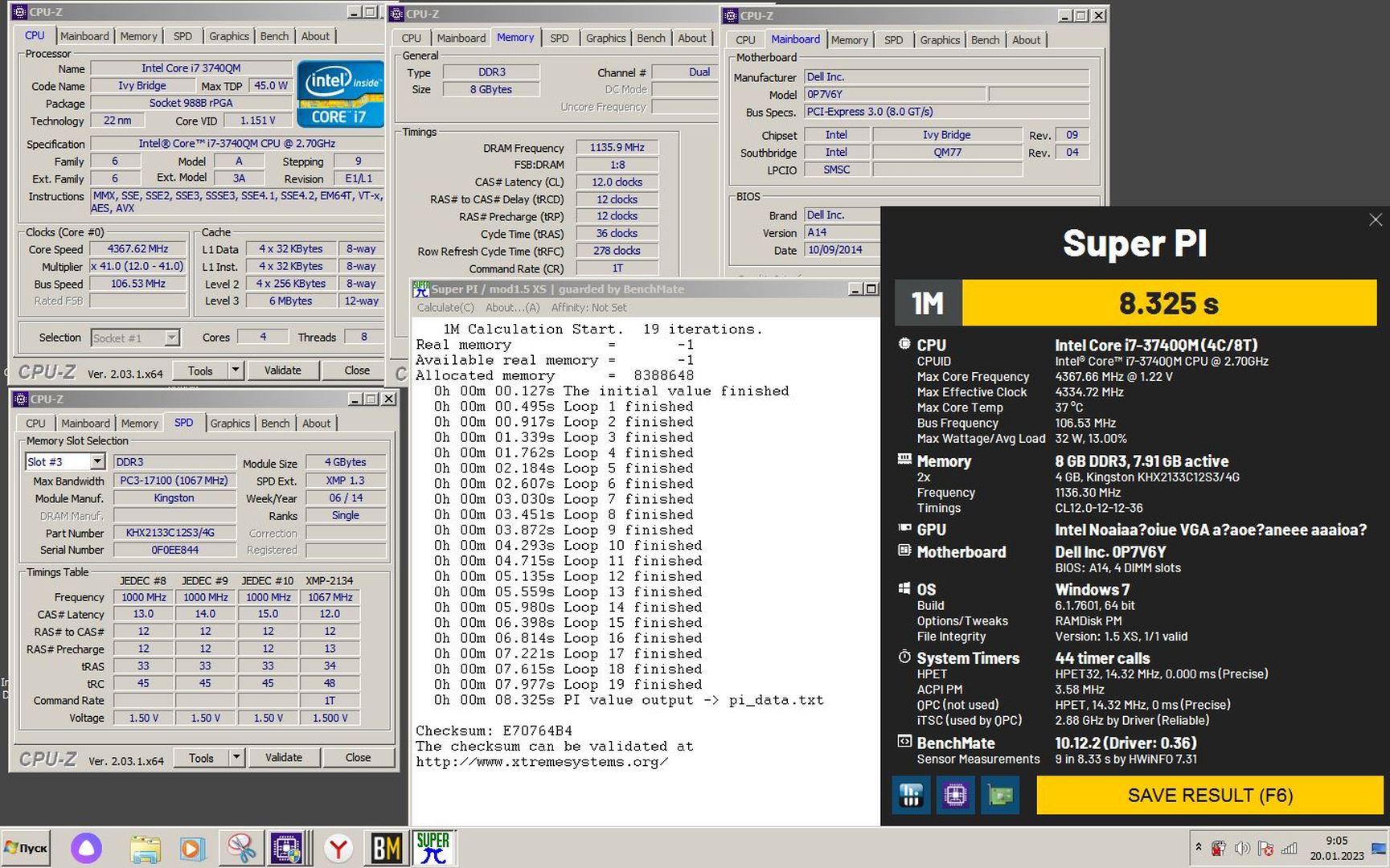This screenshot has width=1390, height=868.
Task: Select the Name field Intel Core i7 3740QM
Action: coord(191,68)
